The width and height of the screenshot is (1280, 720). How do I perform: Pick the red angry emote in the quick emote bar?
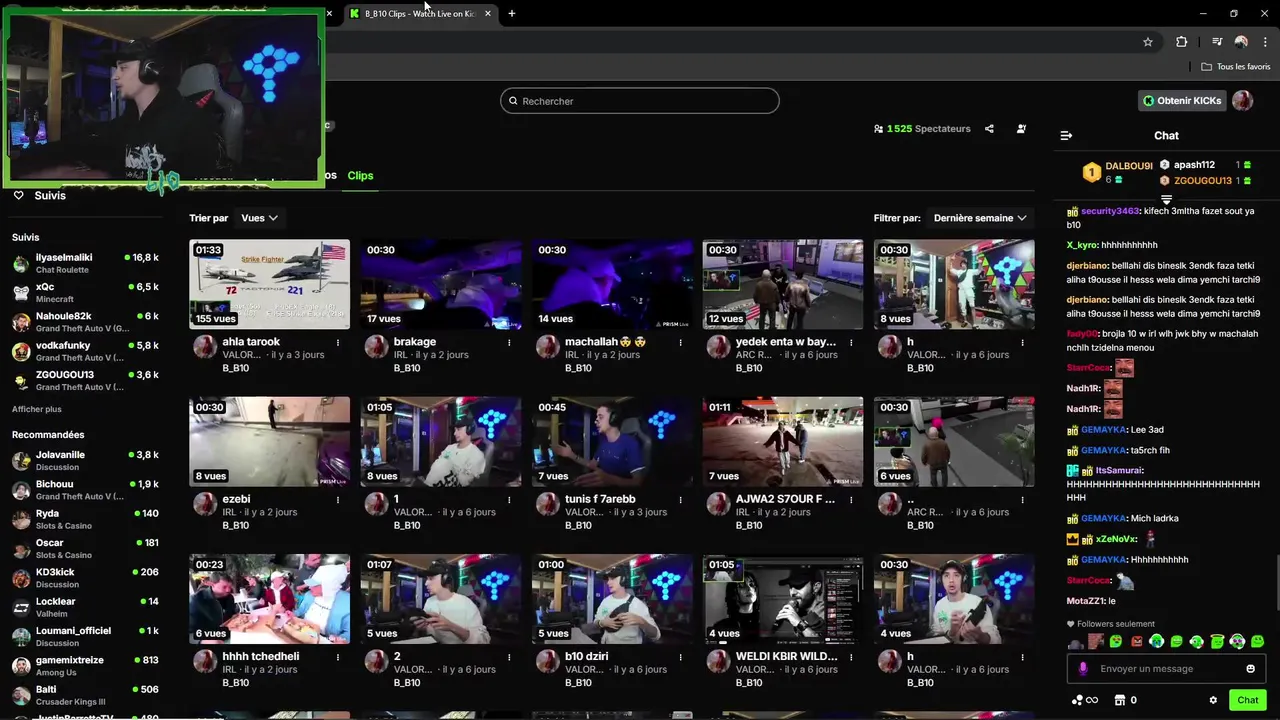(1136, 642)
